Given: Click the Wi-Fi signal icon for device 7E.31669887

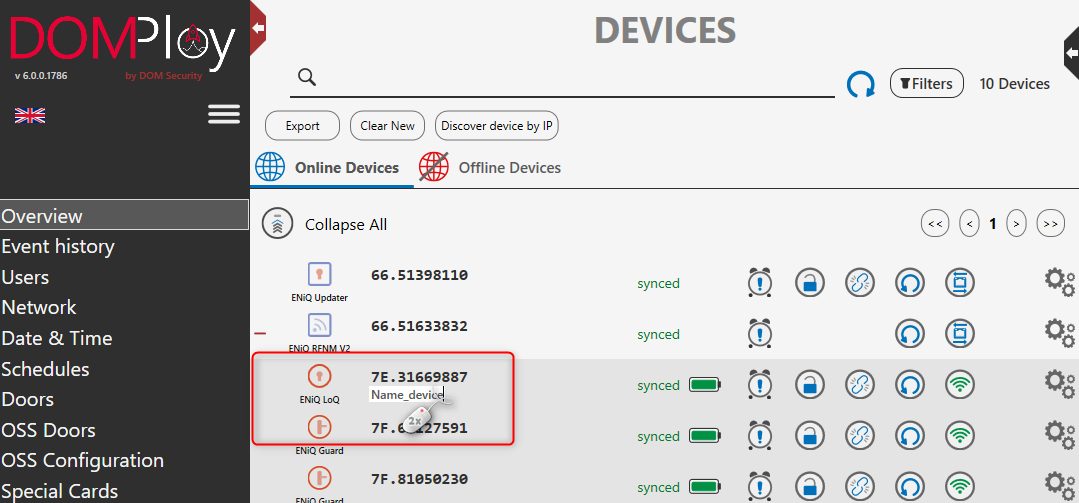Looking at the screenshot, I should [x=960, y=385].
